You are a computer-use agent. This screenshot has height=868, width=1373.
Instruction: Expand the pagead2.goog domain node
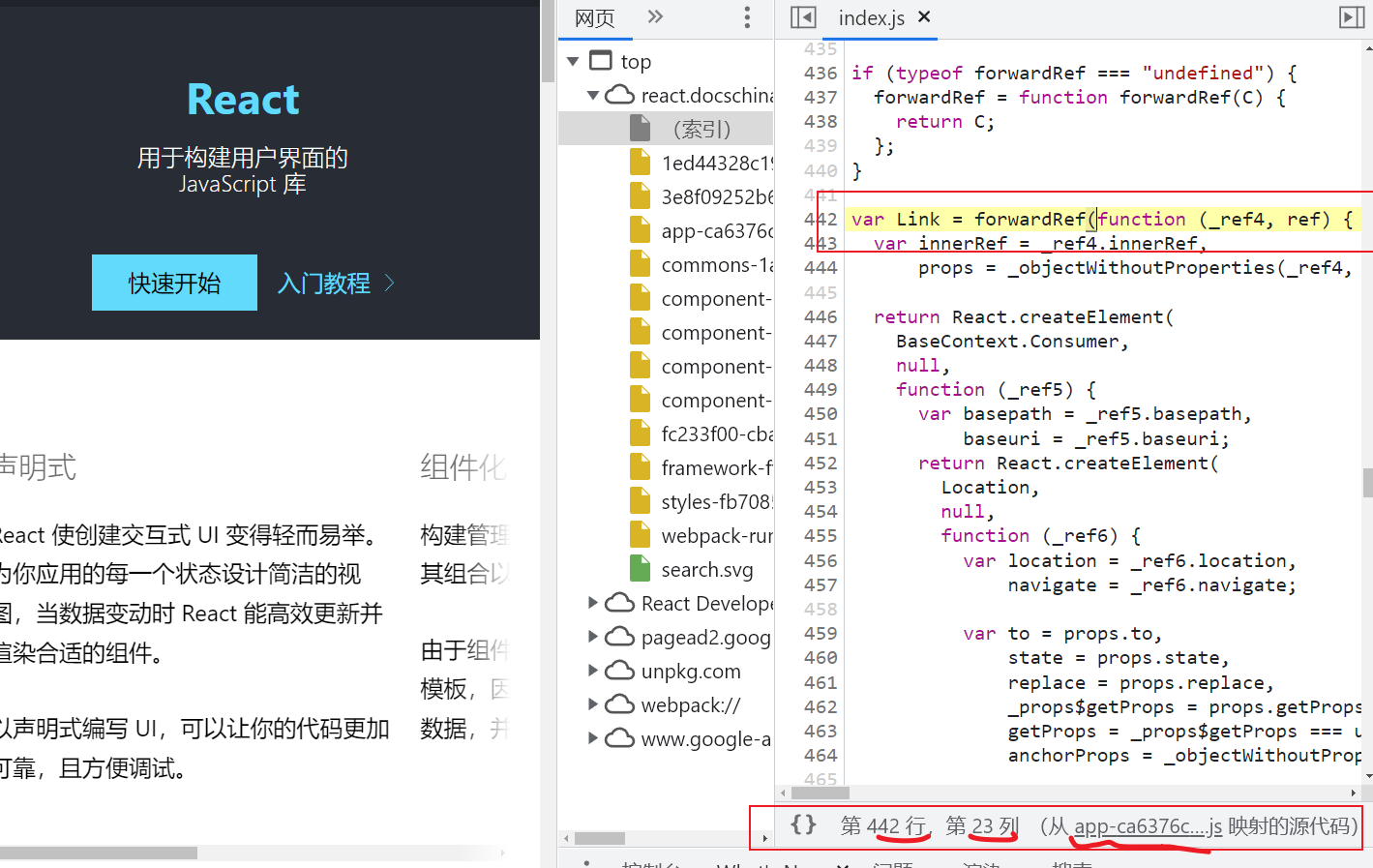click(x=593, y=637)
